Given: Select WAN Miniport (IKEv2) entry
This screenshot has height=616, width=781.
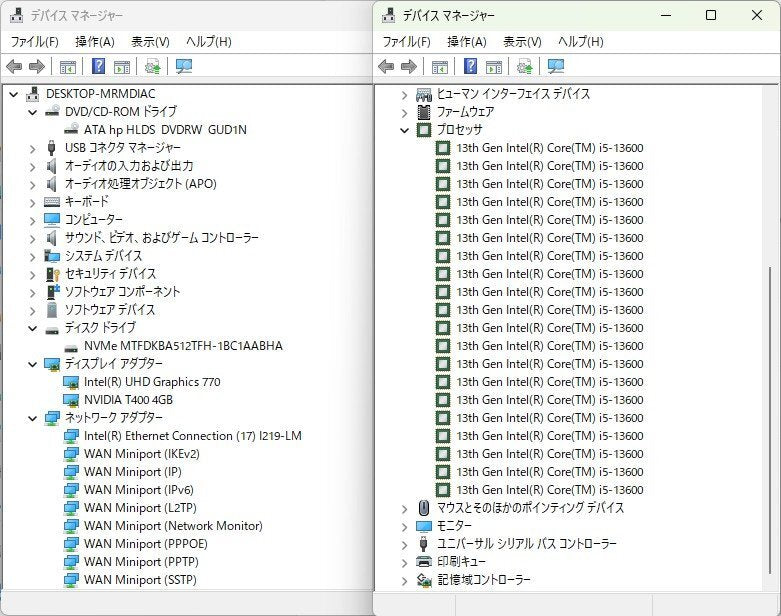Looking at the screenshot, I should (141, 454).
